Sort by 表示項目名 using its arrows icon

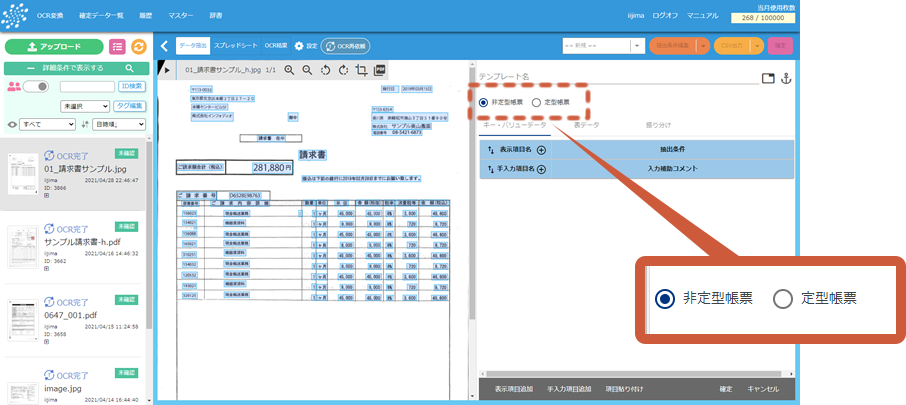pos(491,150)
